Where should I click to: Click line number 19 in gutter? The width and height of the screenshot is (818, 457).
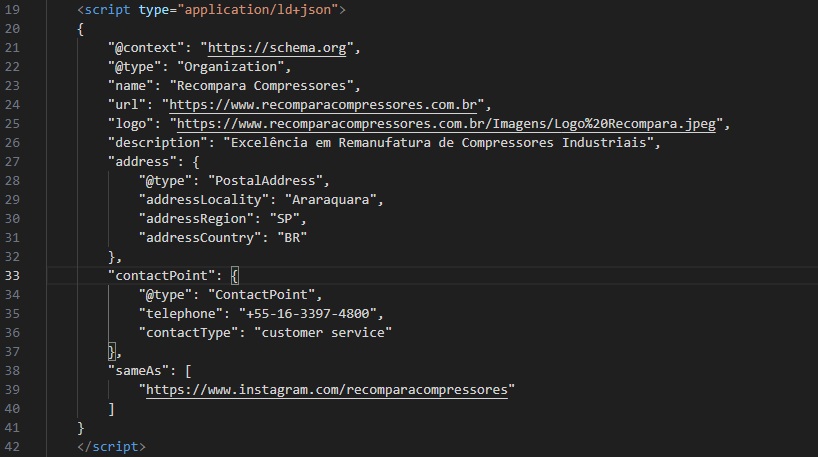click(x=12, y=9)
